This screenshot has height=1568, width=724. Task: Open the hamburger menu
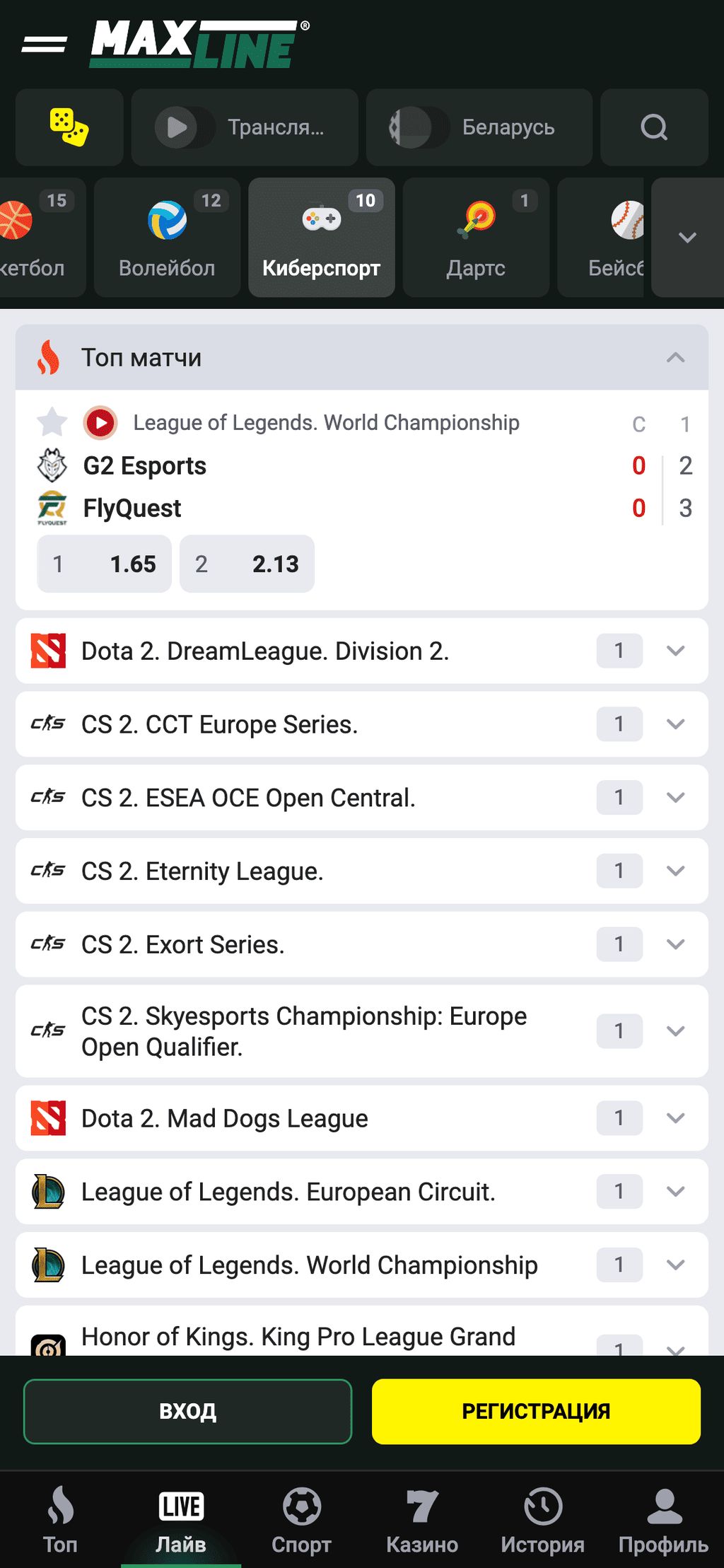tap(44, 45)
